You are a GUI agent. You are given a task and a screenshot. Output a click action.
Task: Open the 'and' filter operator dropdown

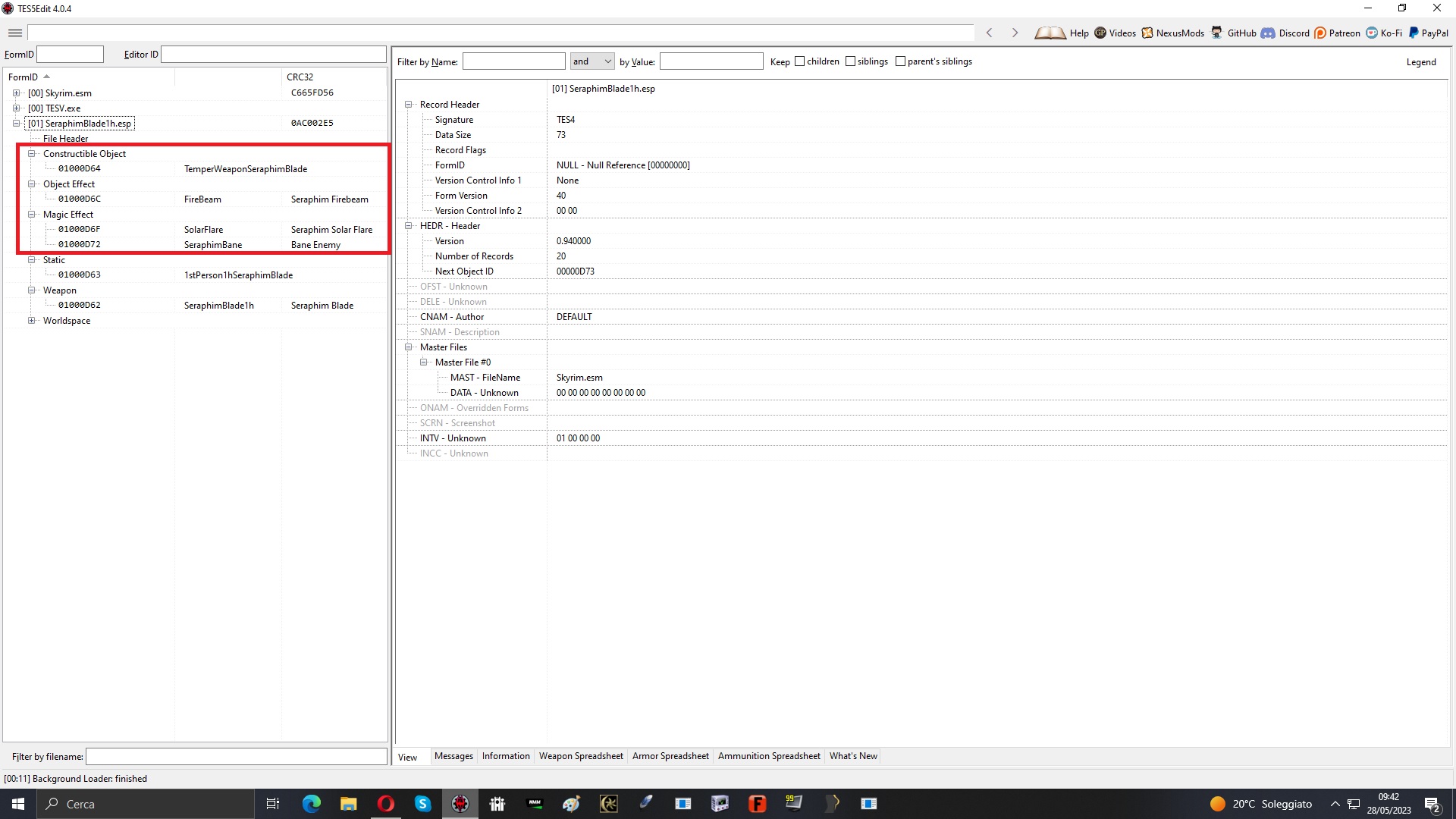pyautogui.click(x=592, y=61)
